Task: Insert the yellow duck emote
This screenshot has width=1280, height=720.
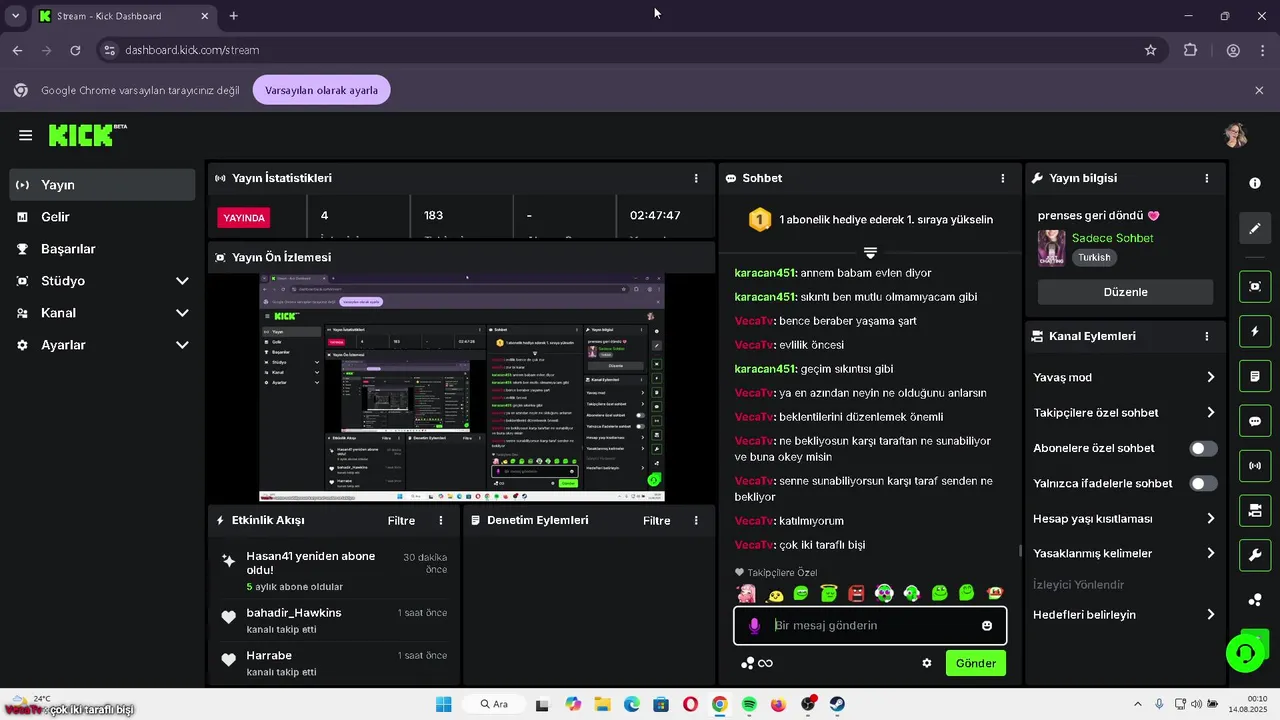Action: (775, 595)
